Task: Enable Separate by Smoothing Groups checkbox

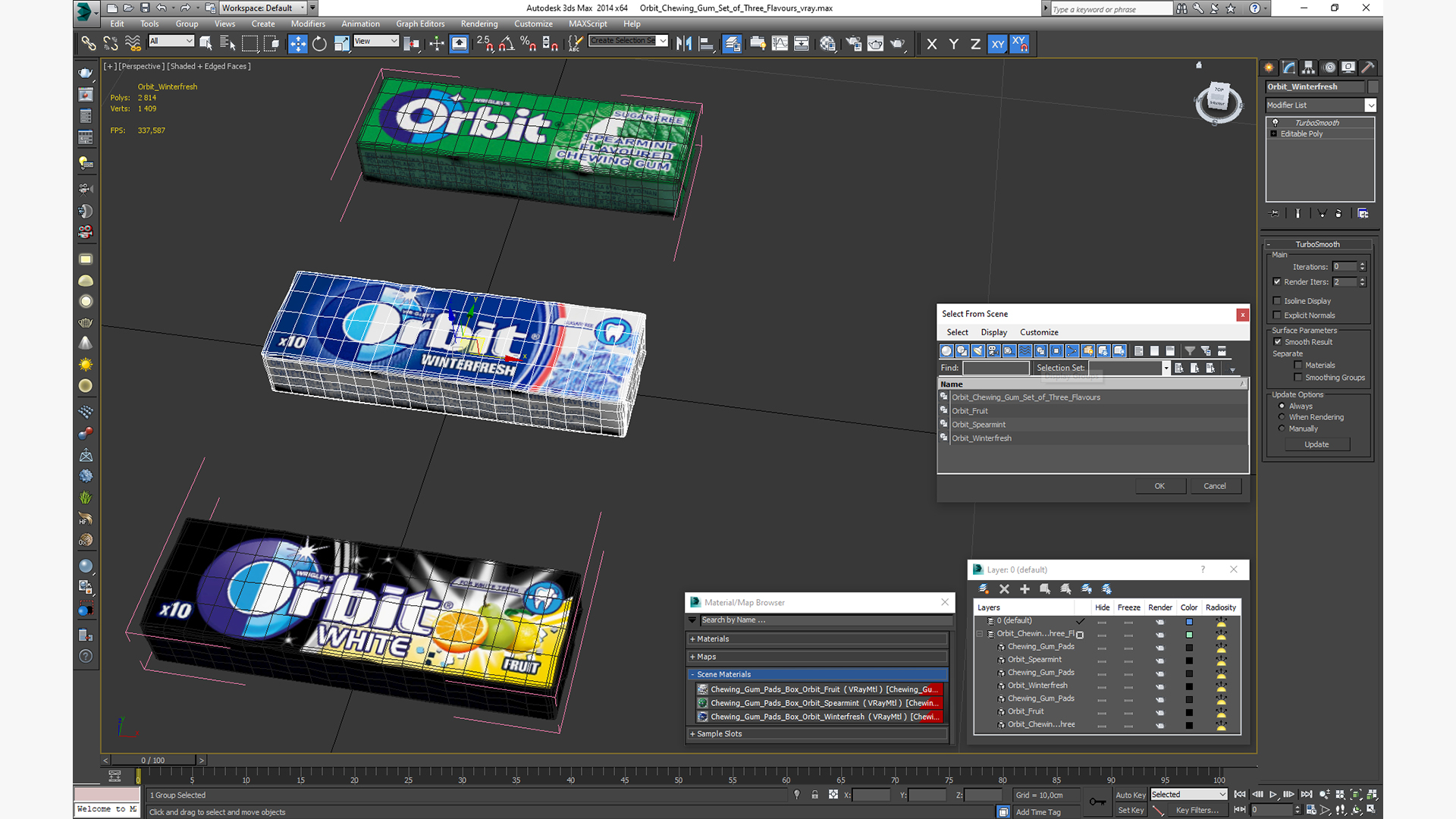Action: point(1298,378)
